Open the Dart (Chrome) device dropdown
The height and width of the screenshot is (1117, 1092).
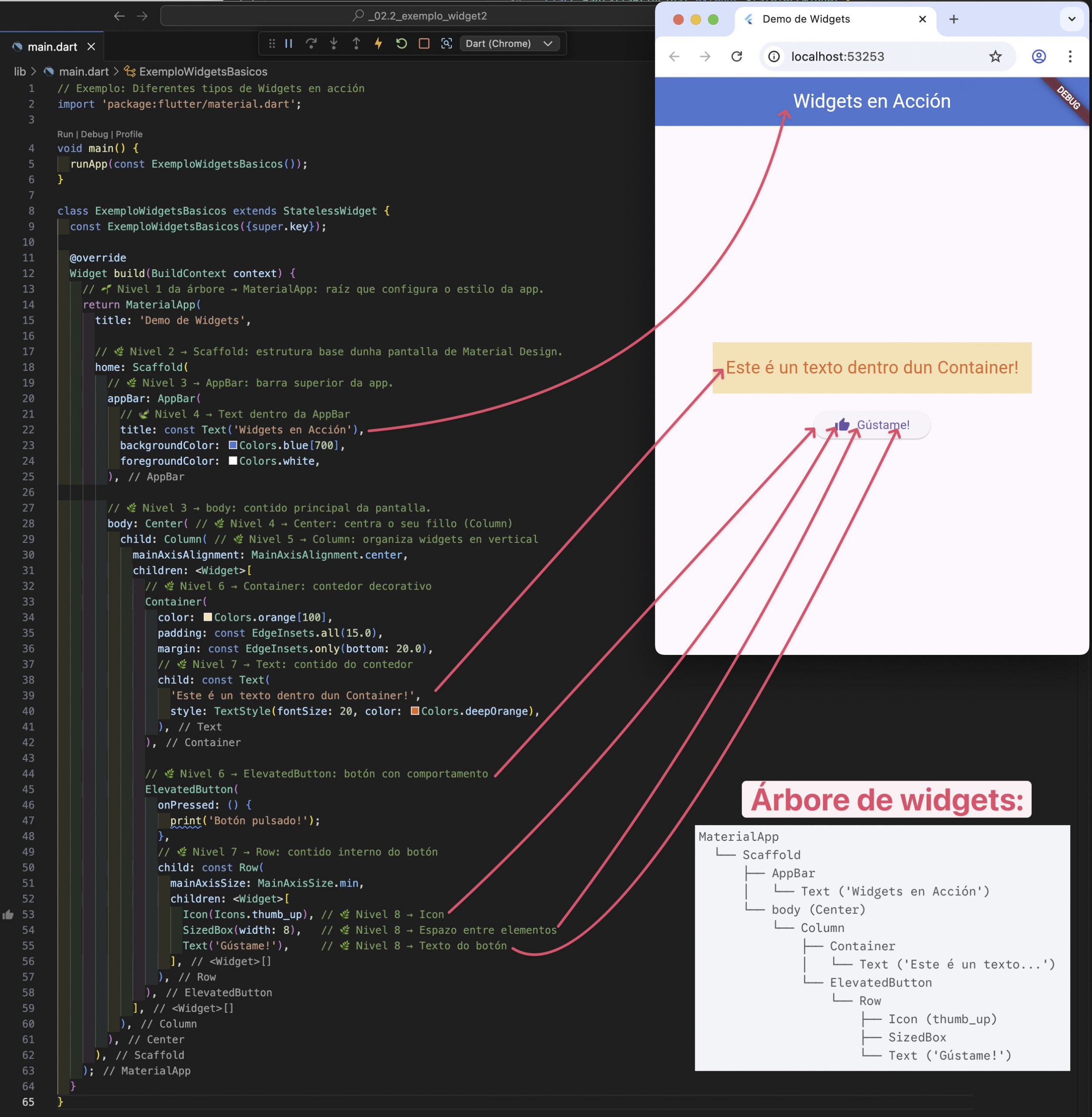[509, 44]
